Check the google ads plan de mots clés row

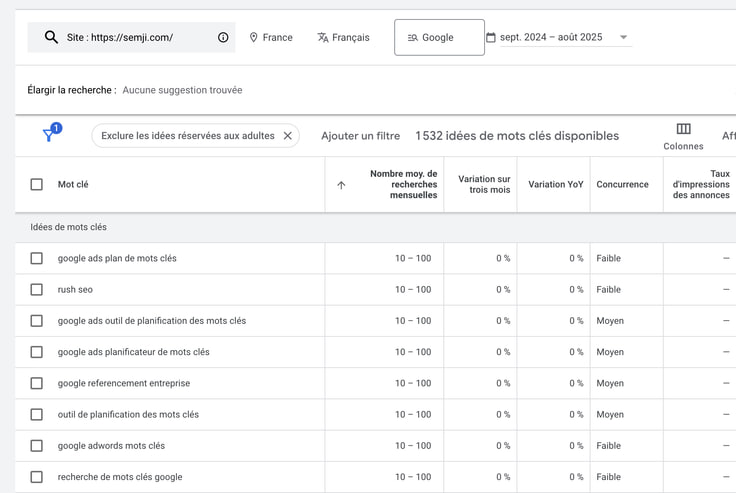pyautogui.click(x=37, y=258)
